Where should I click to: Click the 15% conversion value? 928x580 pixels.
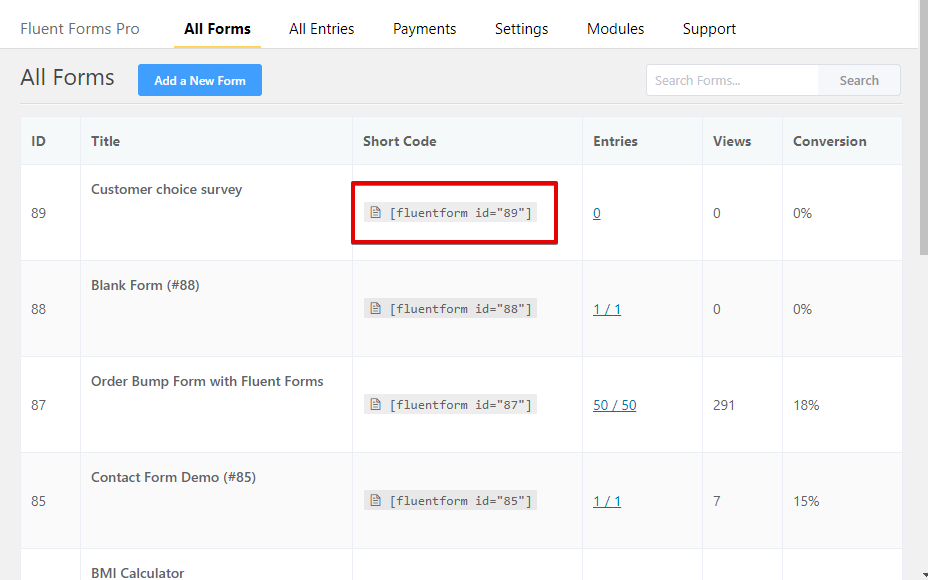[806, 501]
